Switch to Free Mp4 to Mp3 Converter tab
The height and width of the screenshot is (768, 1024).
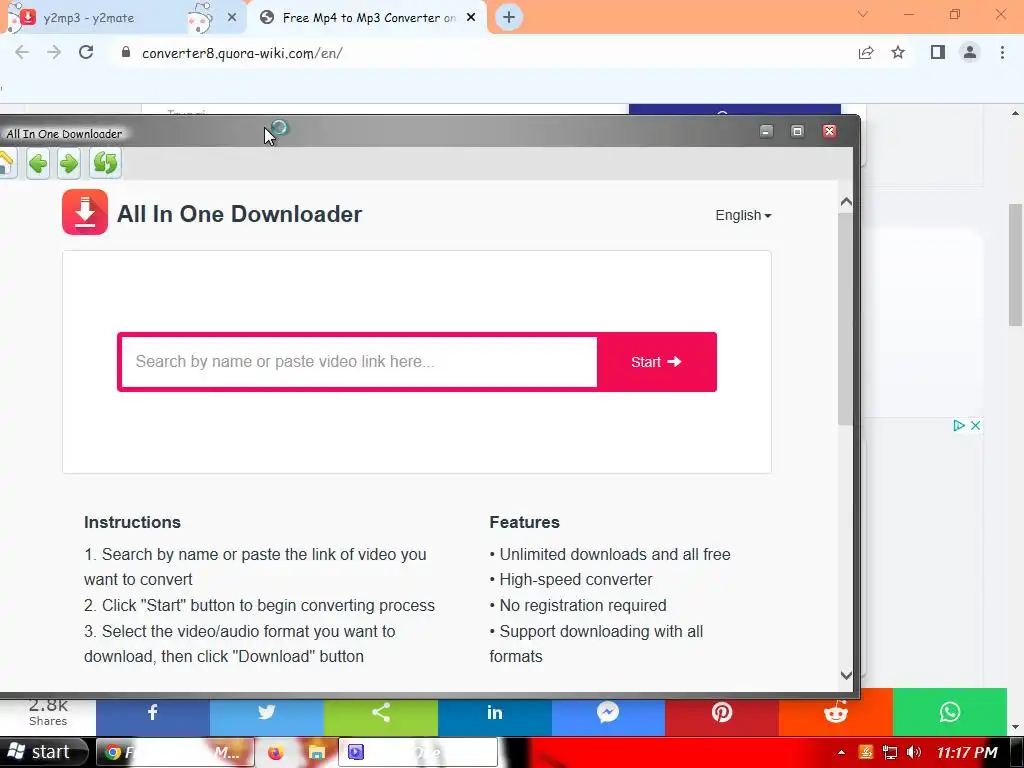(x=368, y=18)
